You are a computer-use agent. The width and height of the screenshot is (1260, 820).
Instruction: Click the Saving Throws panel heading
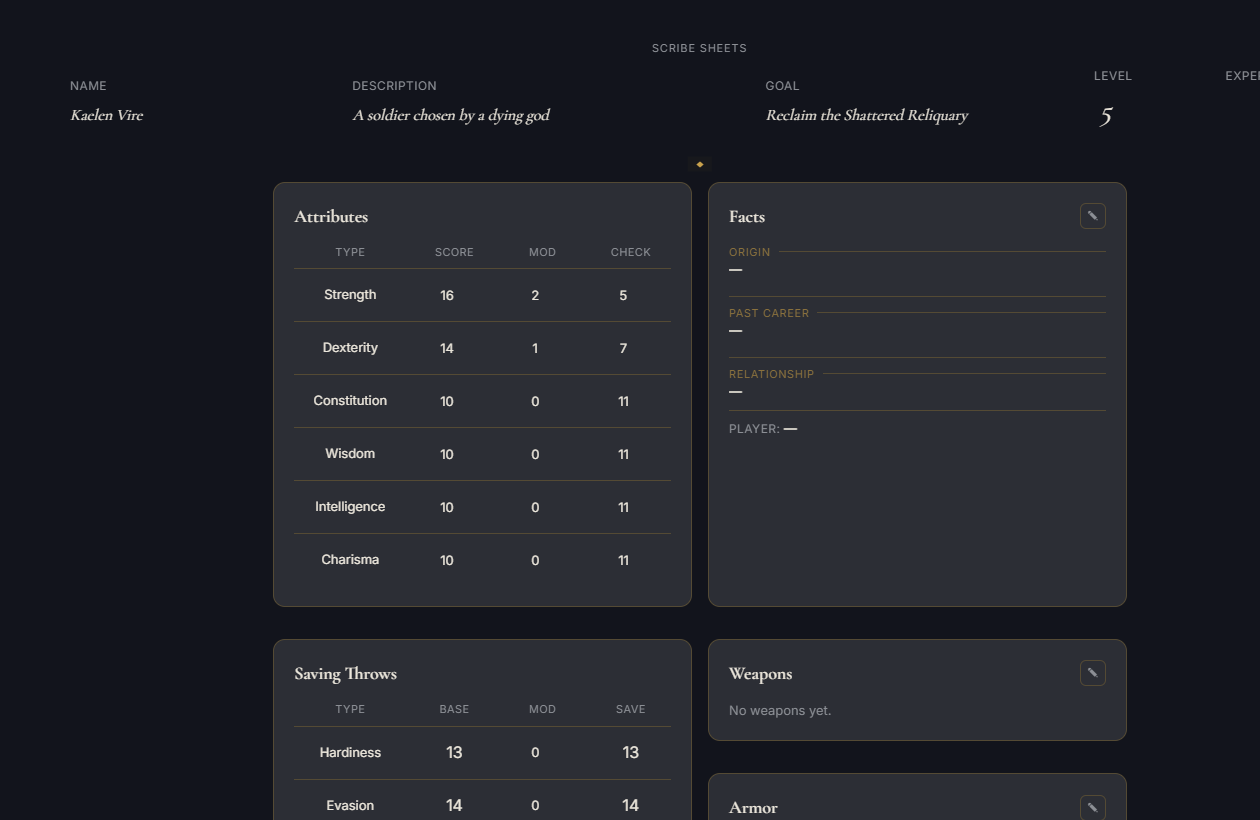click(346, 674)
